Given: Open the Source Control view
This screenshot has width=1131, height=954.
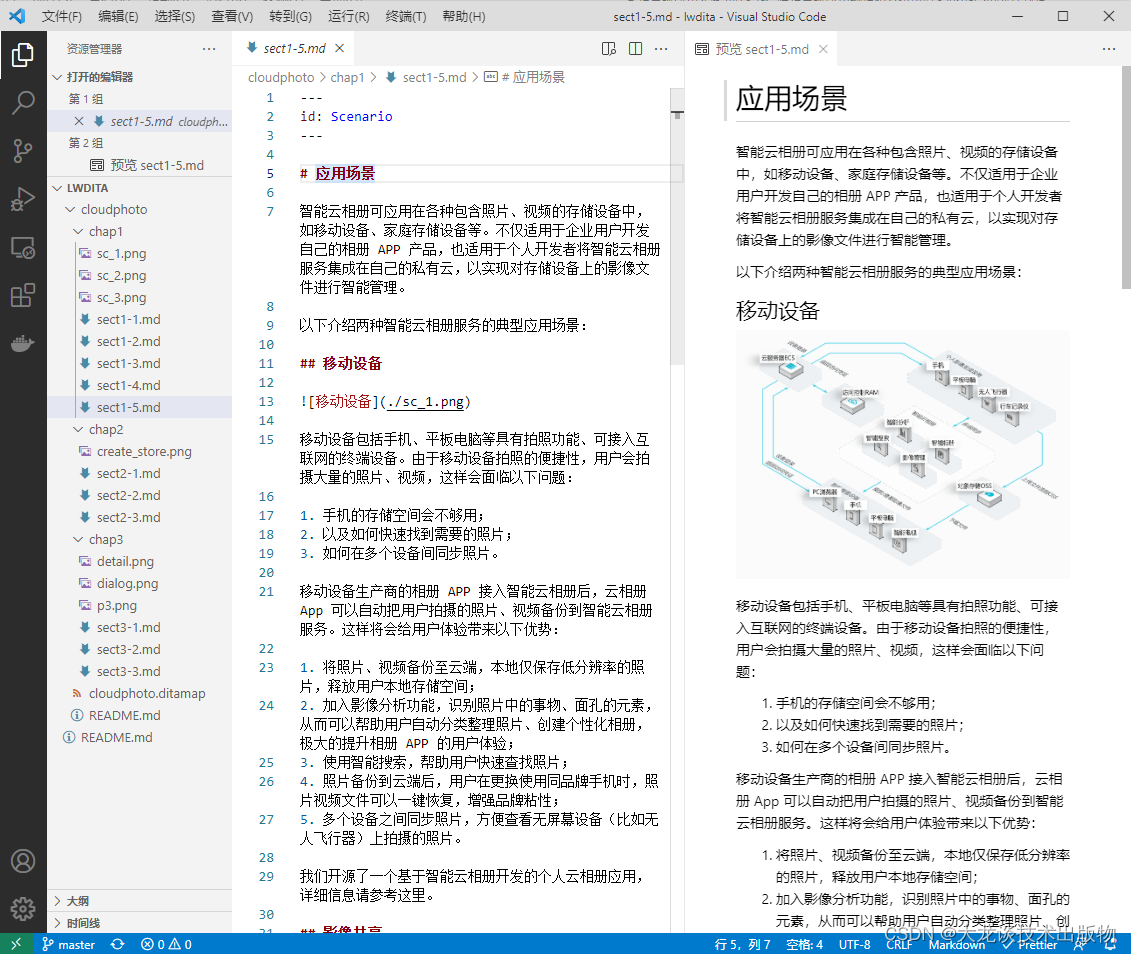Looking at the screenshot, I should [x=23, y=151].
